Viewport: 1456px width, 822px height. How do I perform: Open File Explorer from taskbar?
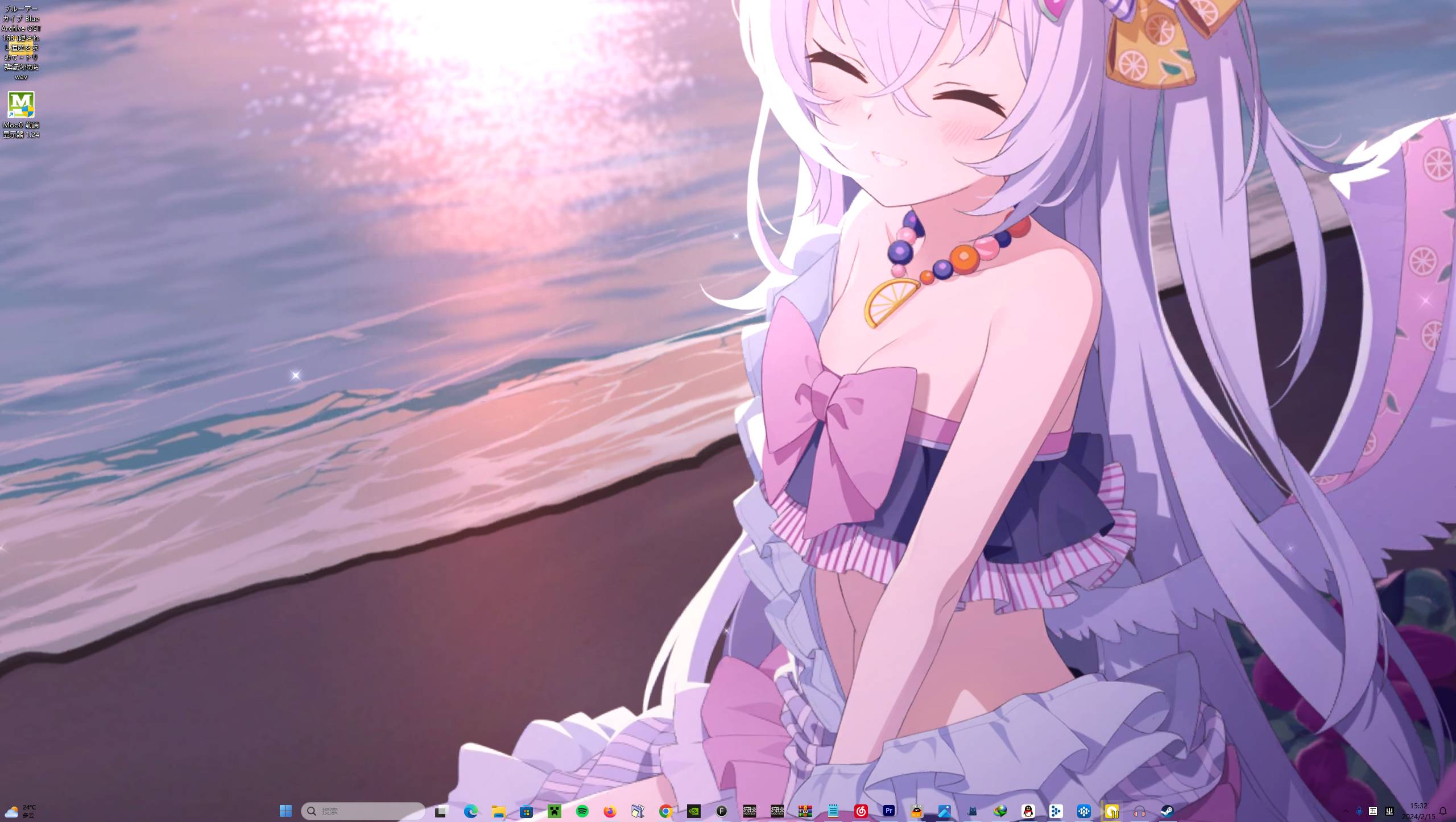tap(498, 811)
